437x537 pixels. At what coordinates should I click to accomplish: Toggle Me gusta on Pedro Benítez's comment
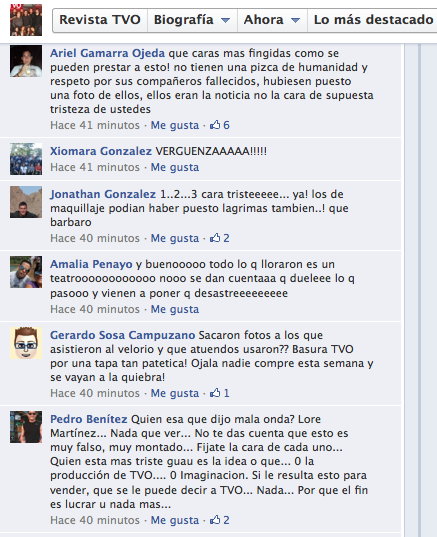(175, 520)
